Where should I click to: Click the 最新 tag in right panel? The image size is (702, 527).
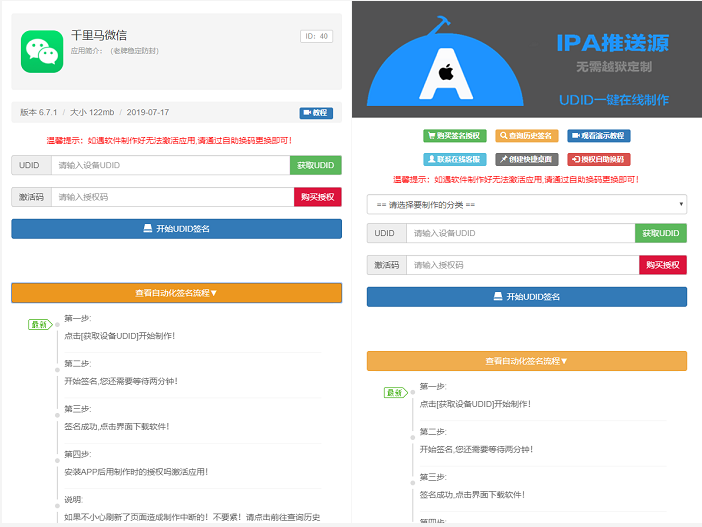[x=396, y=393]
